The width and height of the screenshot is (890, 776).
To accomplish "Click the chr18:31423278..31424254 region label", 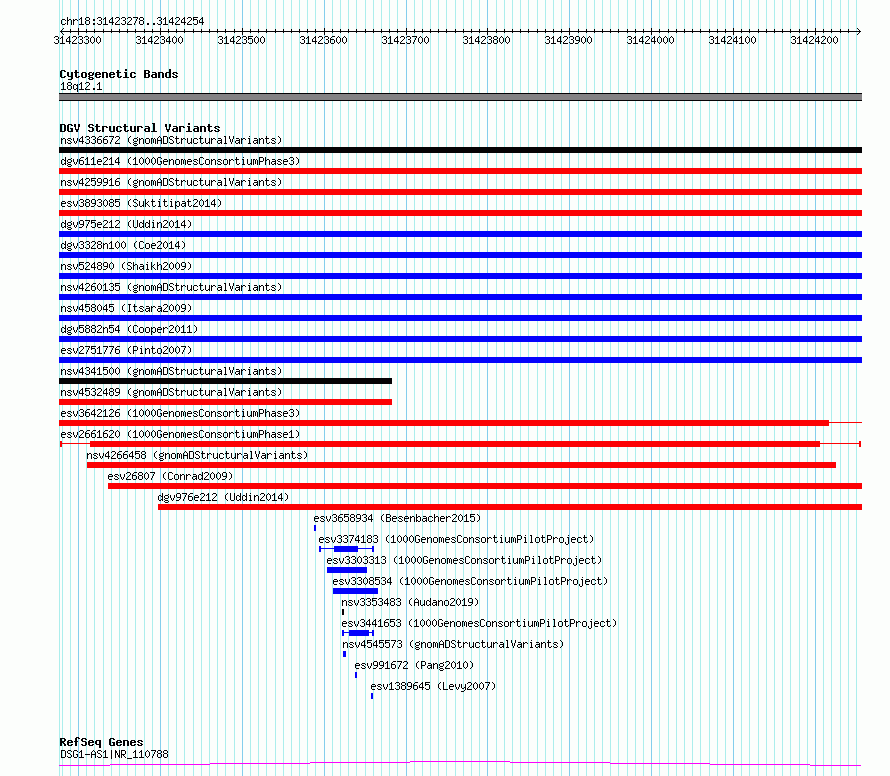I will click(132, 22).
